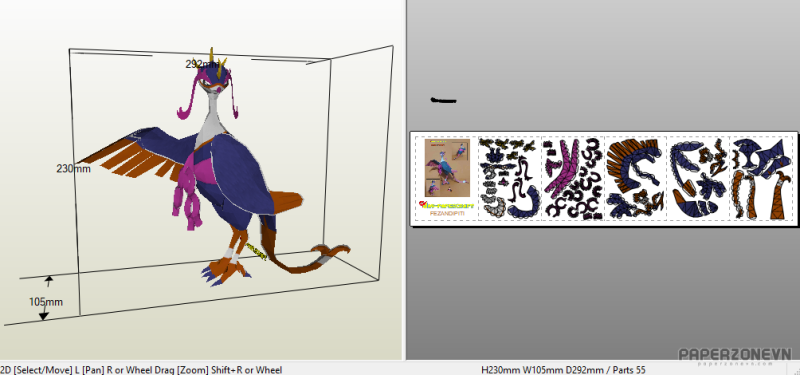Select the cover photo on the first pattern page
Viewport: 800px width, 375px height.
pyautogui.click(x=447, y=168)
